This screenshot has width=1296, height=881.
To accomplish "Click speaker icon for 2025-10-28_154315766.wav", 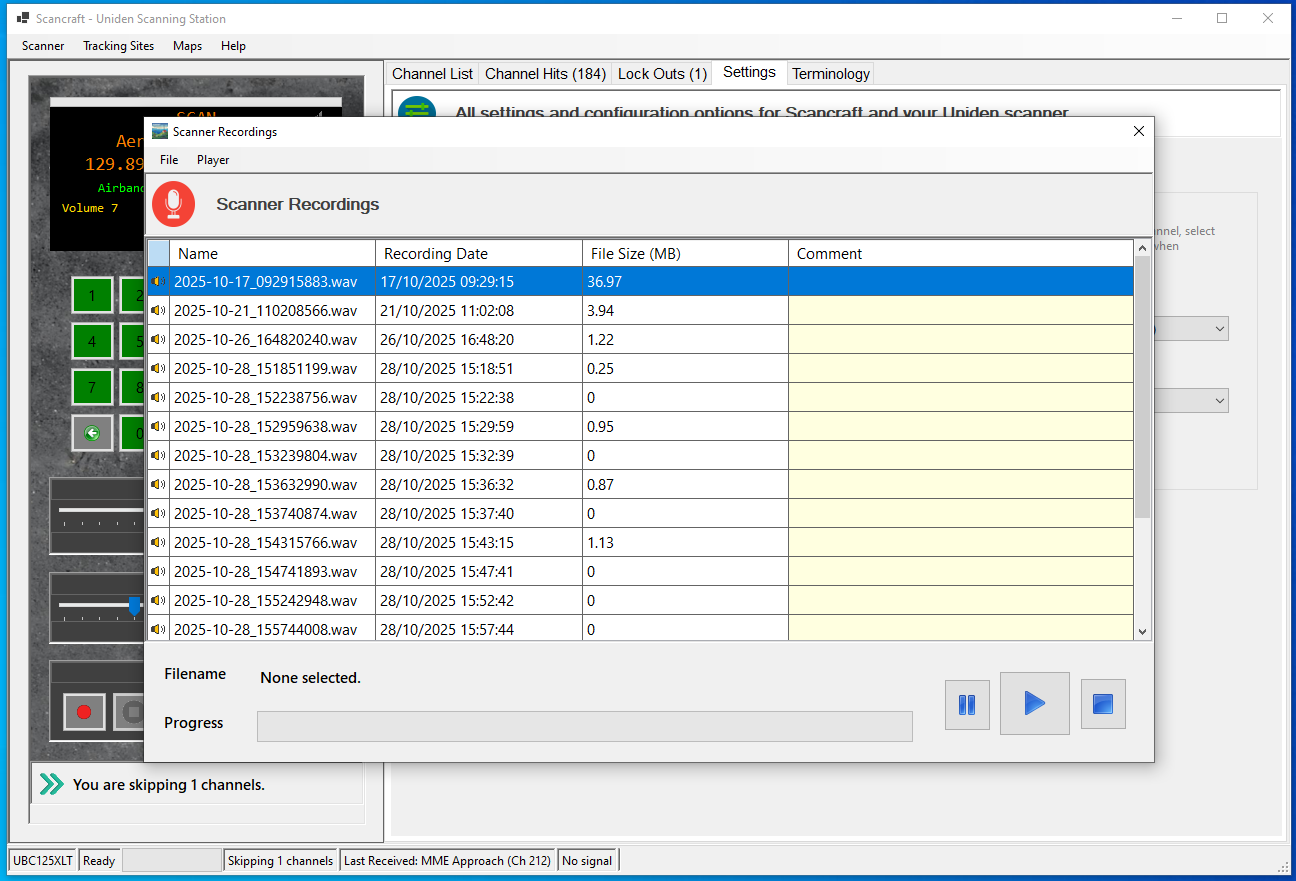I will pos(158,543).
